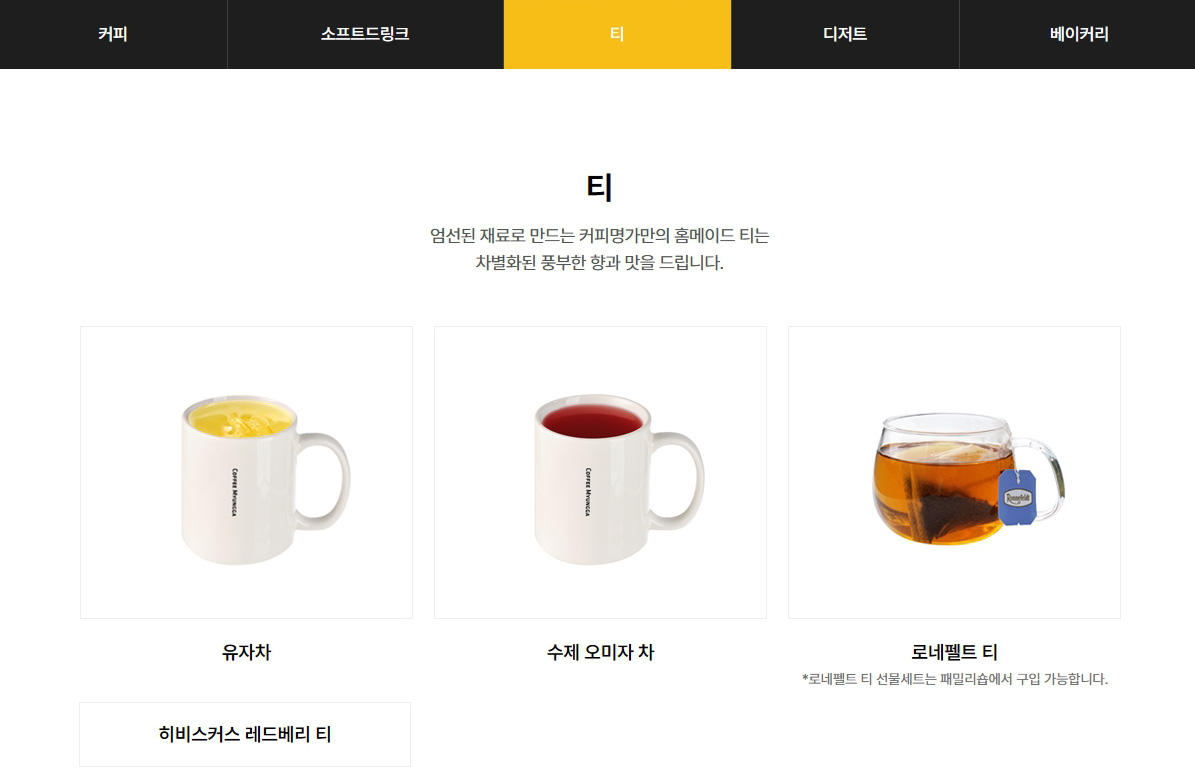Go to the 디저트 tab

[x=844, y=34]
